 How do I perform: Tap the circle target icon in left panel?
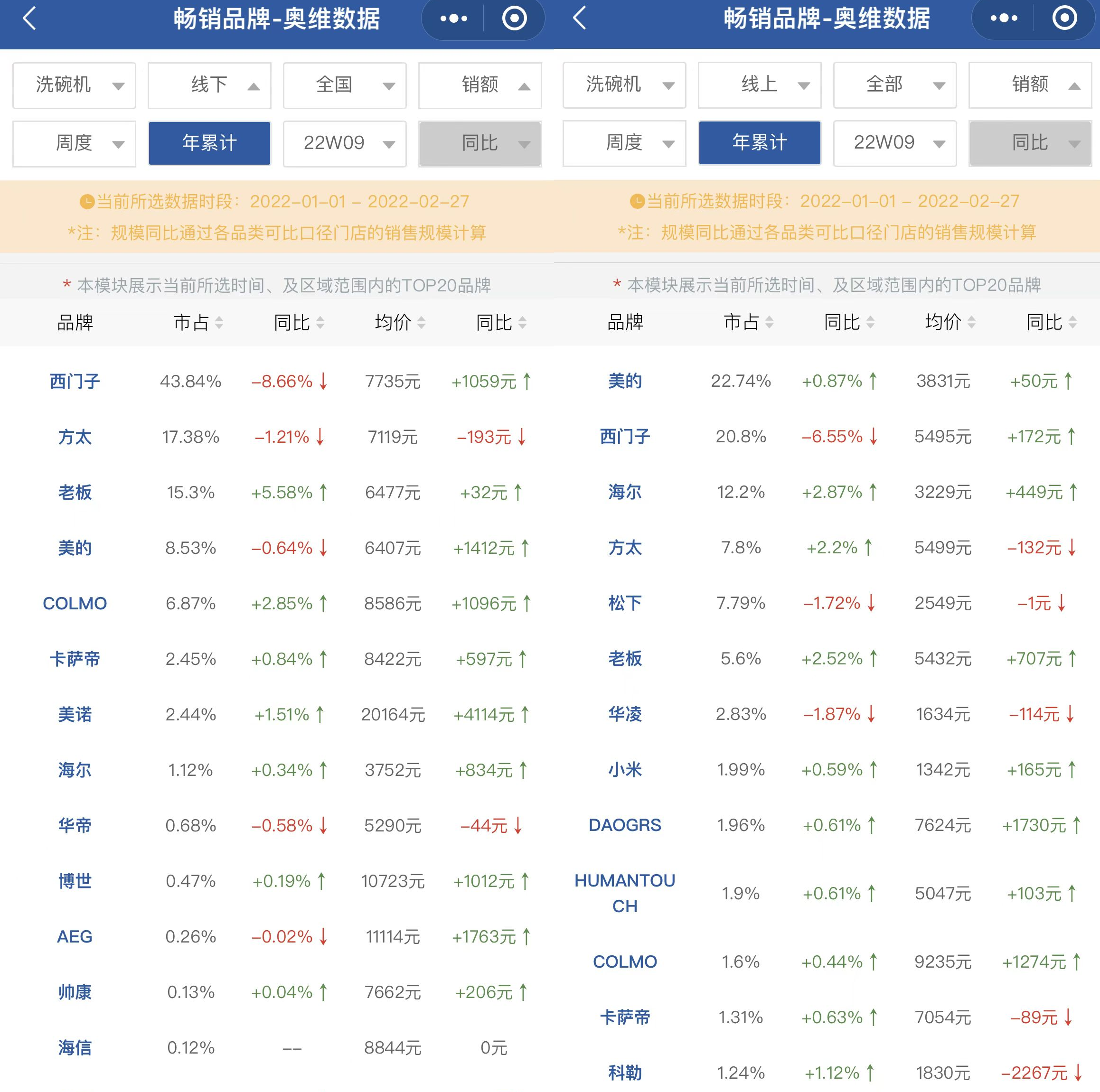(x=514, y=19)
